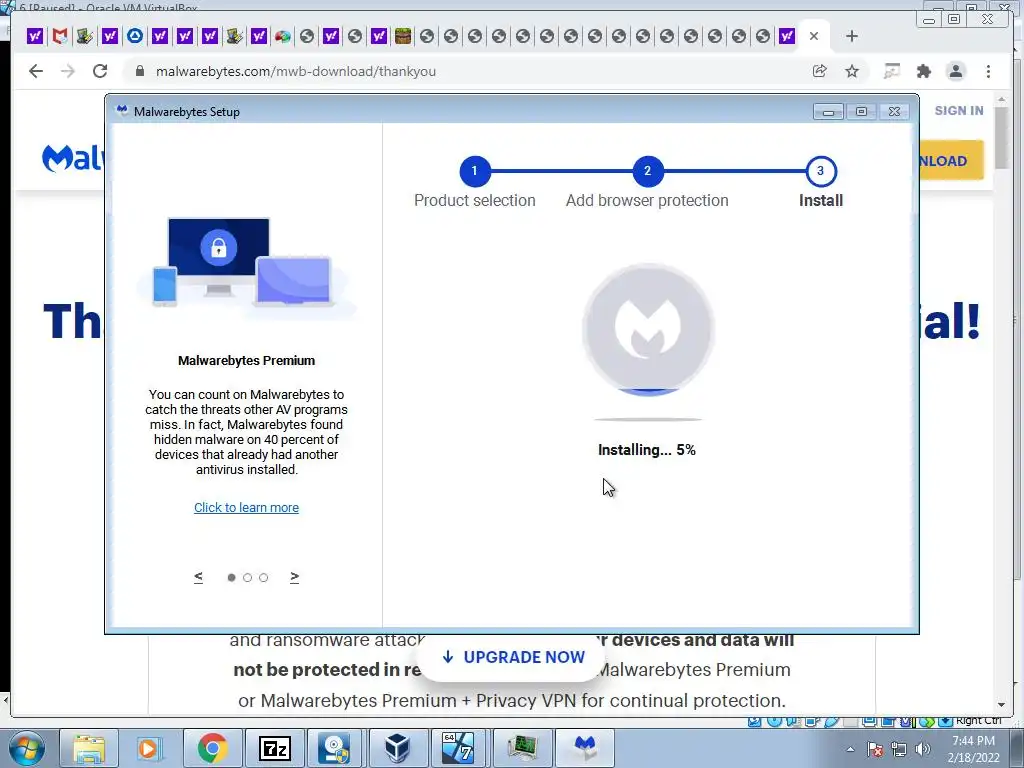Image resolution: width=1024 pixels, height=768 pixels.
Task: Open the green monitor taskbar app
Action: point(522,748)
